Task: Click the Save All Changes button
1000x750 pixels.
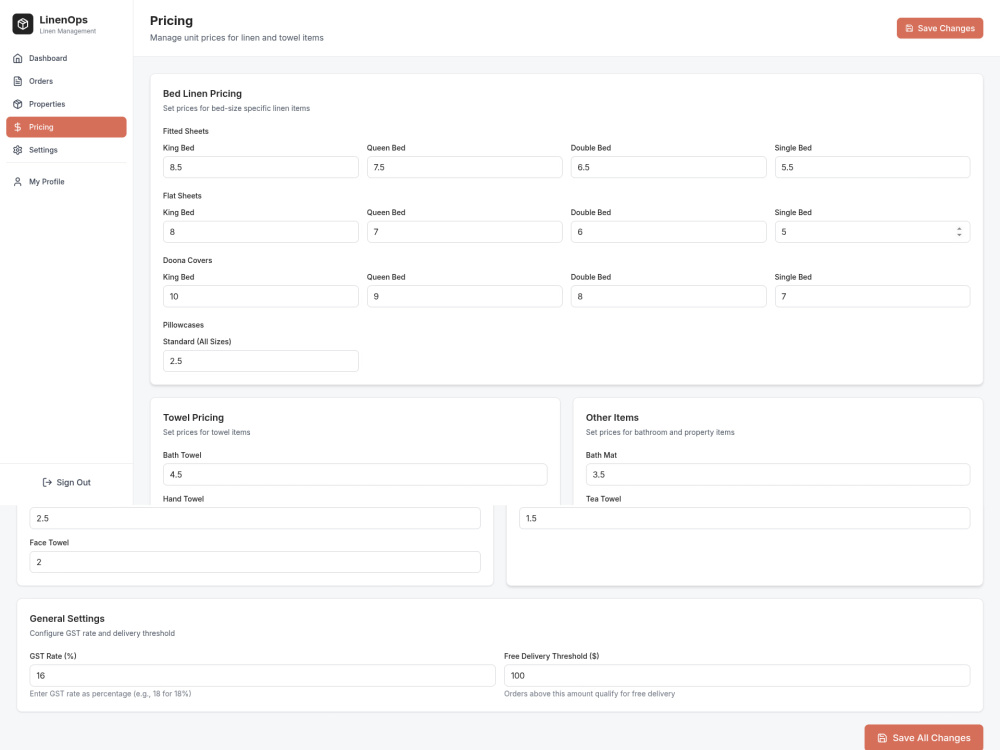Action: [923, 738]
